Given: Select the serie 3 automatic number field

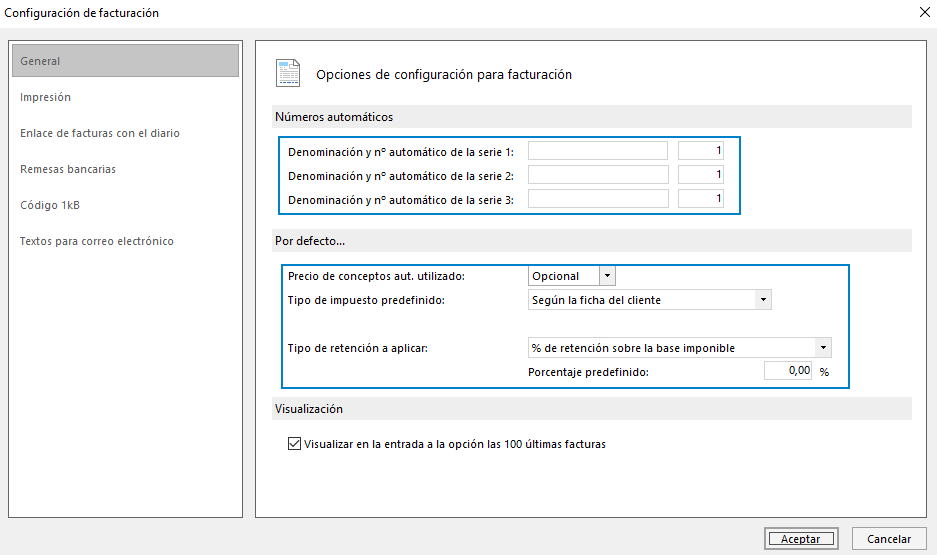Looking at the screenshot, I should click(x=700, y=198).
